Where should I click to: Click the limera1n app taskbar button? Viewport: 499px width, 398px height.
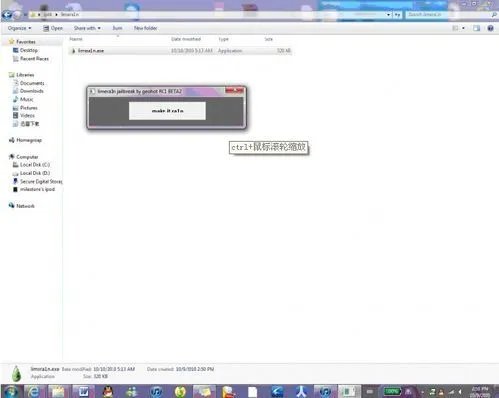349,391
